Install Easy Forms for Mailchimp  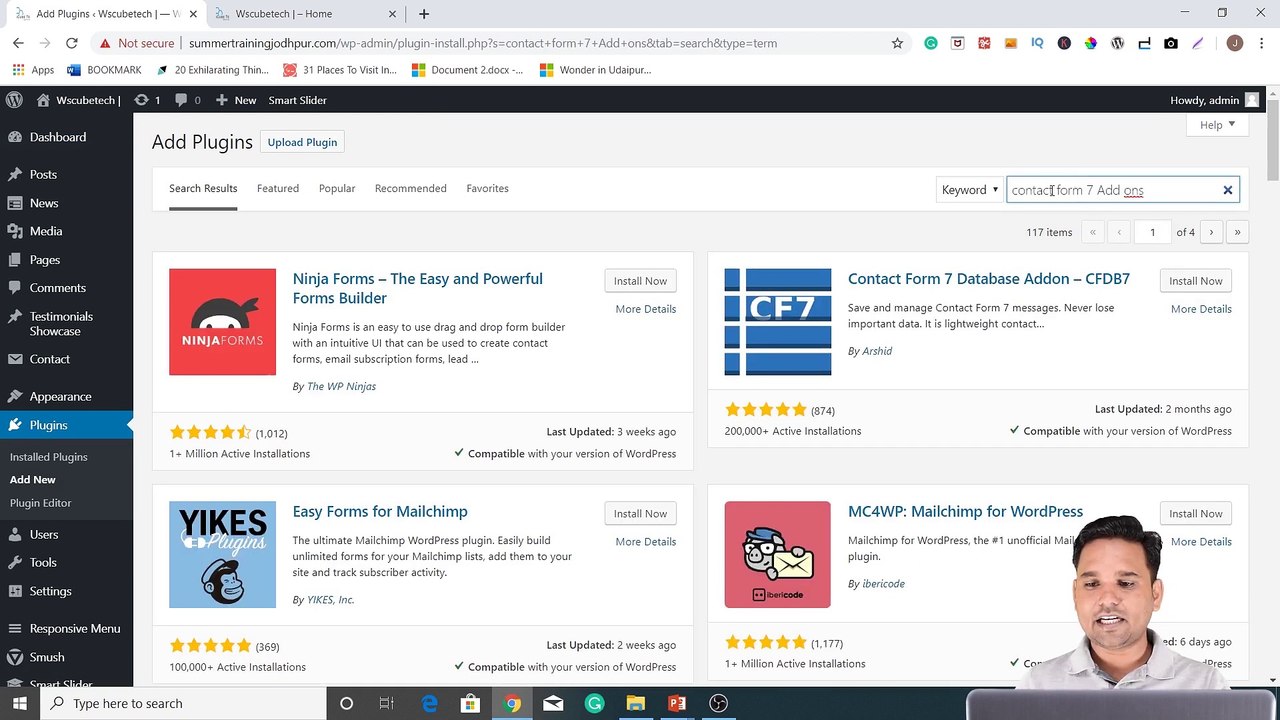[x=640, y=514]
